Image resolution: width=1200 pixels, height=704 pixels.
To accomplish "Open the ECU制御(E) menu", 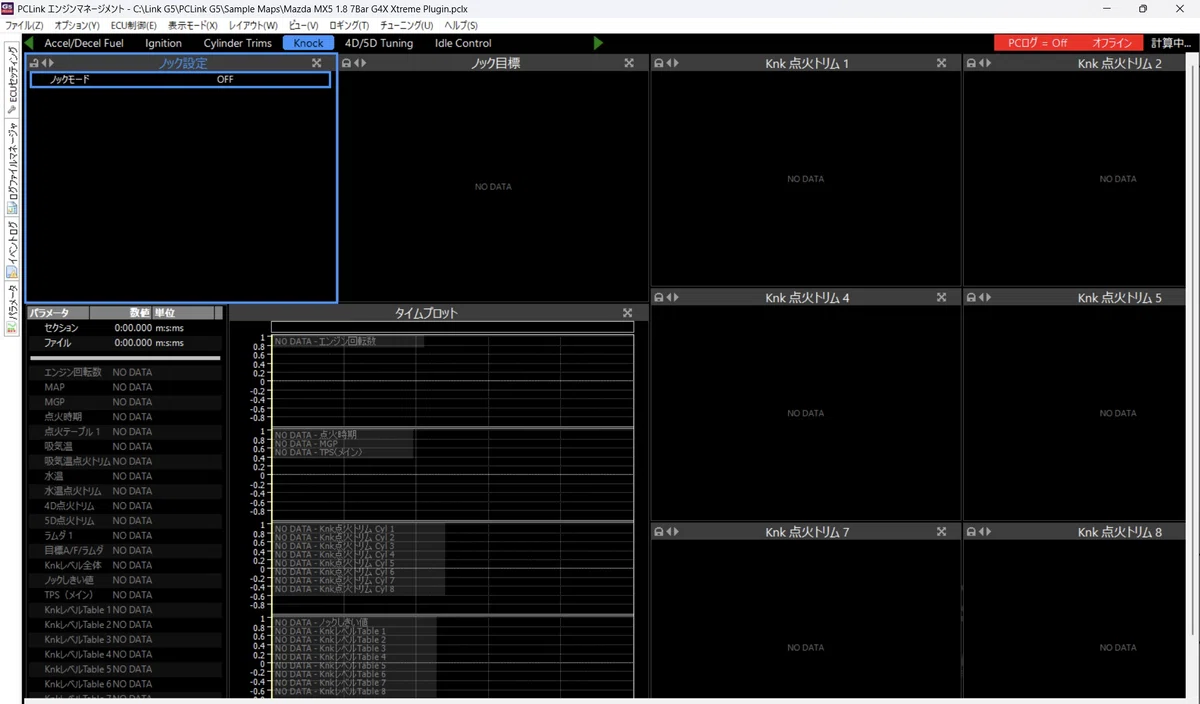I will [x=132, y=25].
